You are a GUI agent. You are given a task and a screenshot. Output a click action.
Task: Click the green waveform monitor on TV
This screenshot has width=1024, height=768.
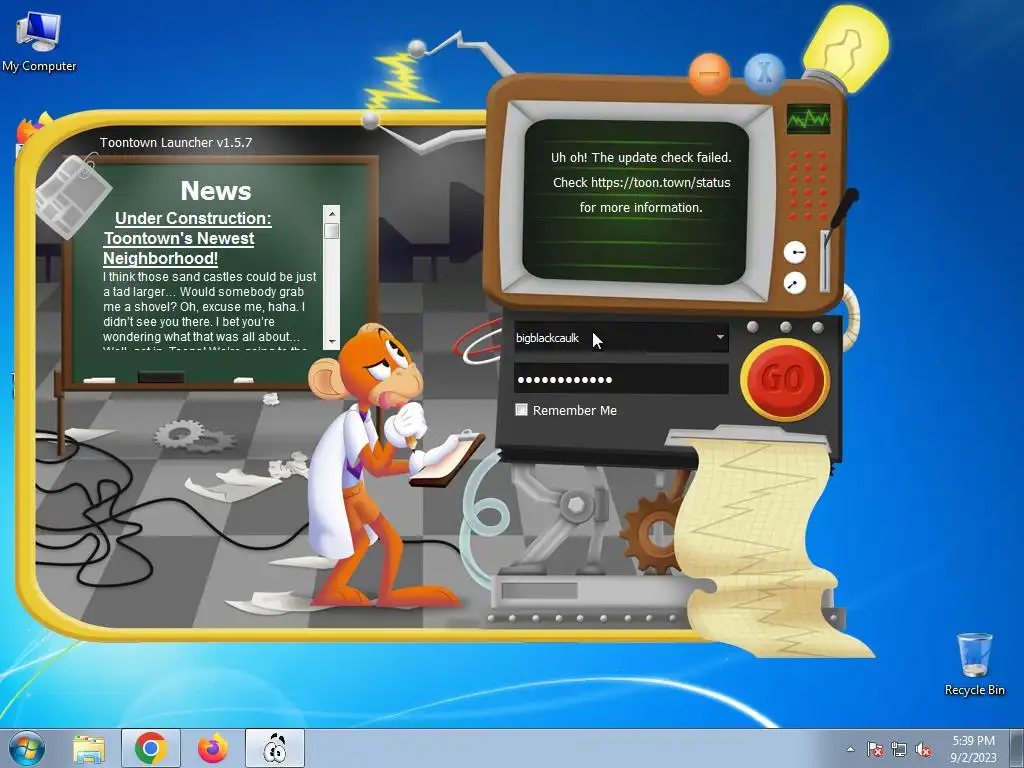[808, 119]
